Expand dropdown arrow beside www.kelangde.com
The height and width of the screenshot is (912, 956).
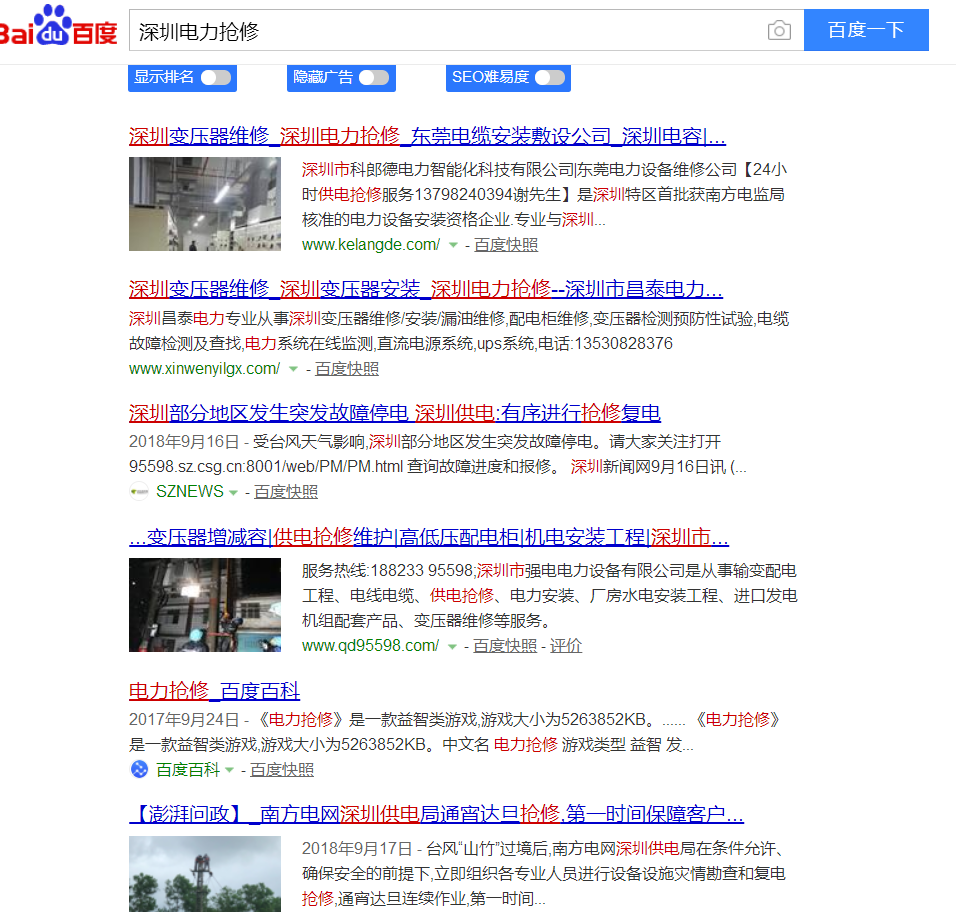453,245
